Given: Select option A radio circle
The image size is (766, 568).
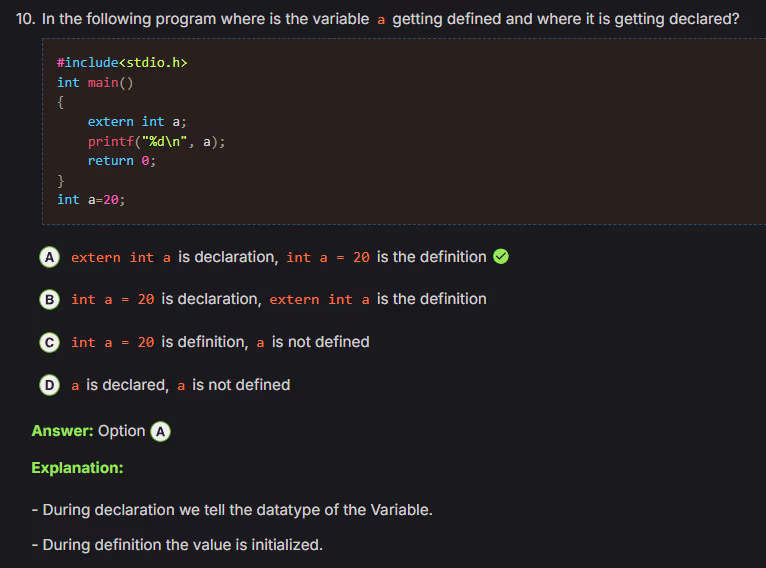Looking at the screenshot, I should tap(48, 257).
